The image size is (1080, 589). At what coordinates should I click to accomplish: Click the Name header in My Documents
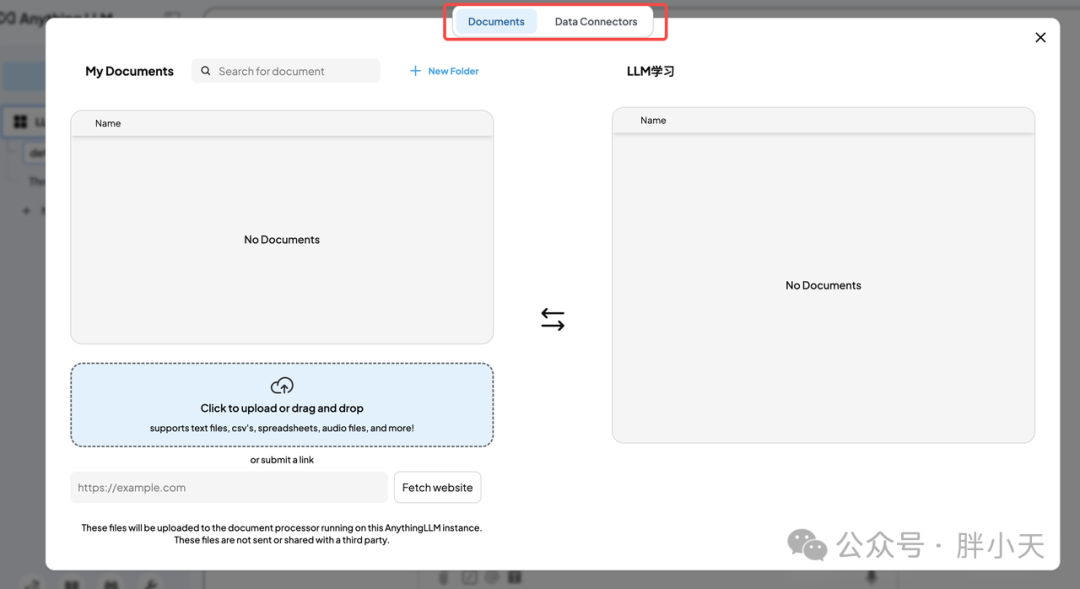point(108,123)
